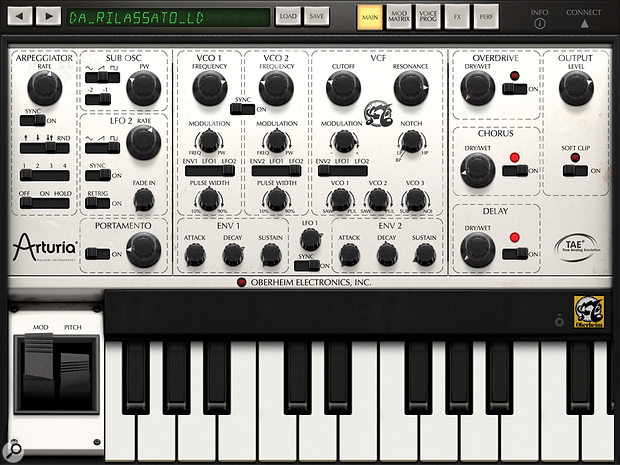
Task: Click the Oberheim logo on the VCF panel
Action: click(x=378, y=114)
